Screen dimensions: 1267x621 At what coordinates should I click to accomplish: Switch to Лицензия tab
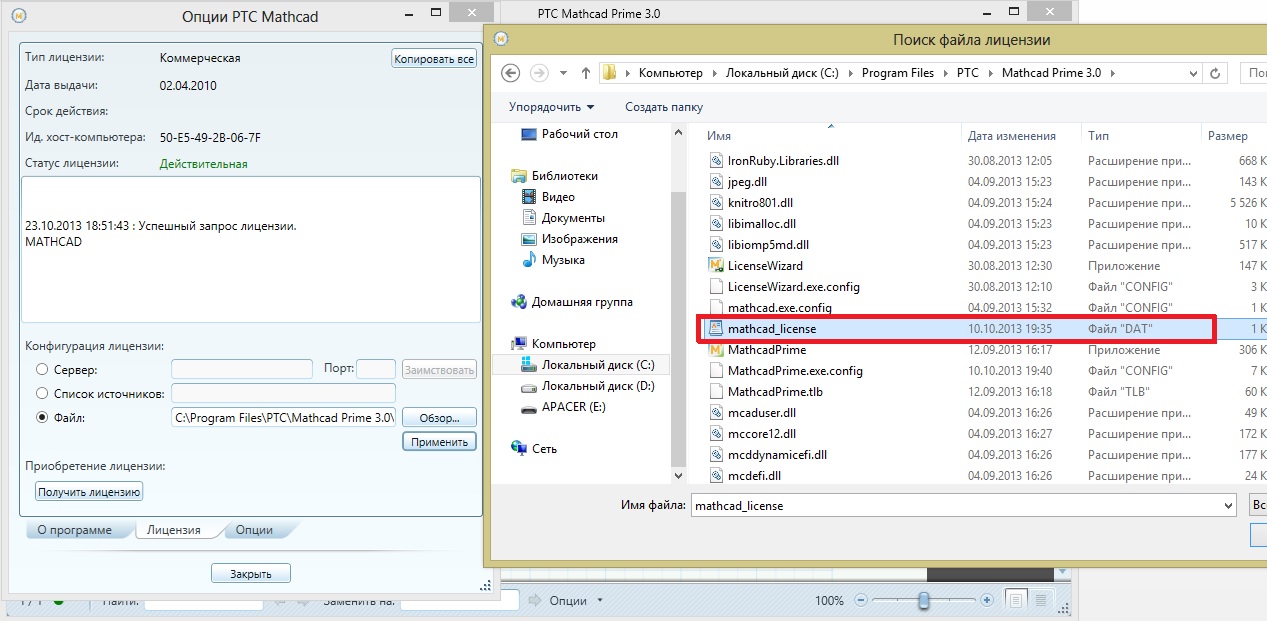coord(173,530)
